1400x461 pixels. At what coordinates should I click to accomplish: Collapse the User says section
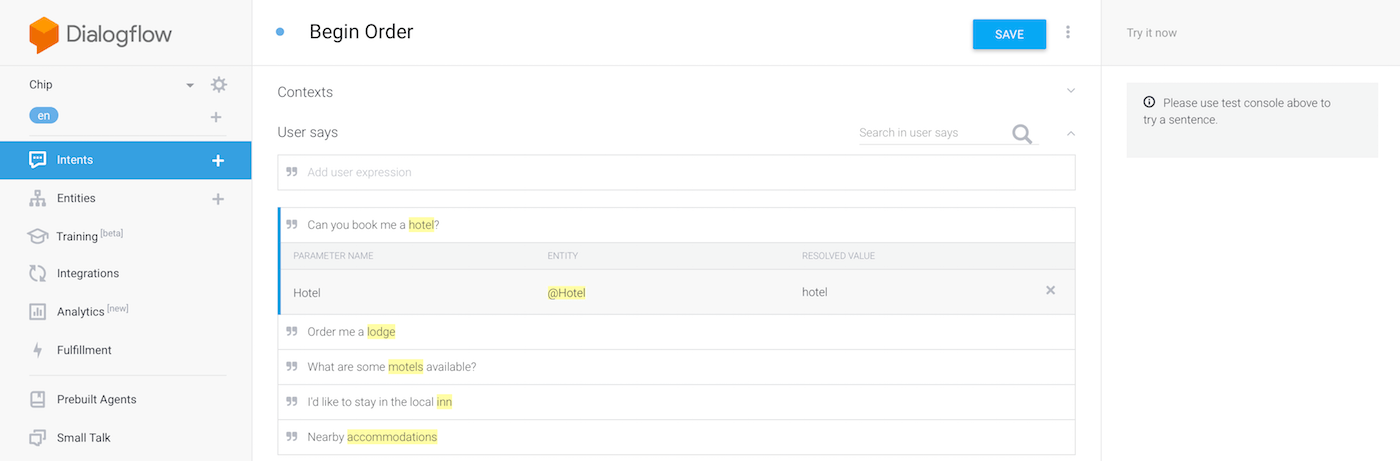(1070, 132)
